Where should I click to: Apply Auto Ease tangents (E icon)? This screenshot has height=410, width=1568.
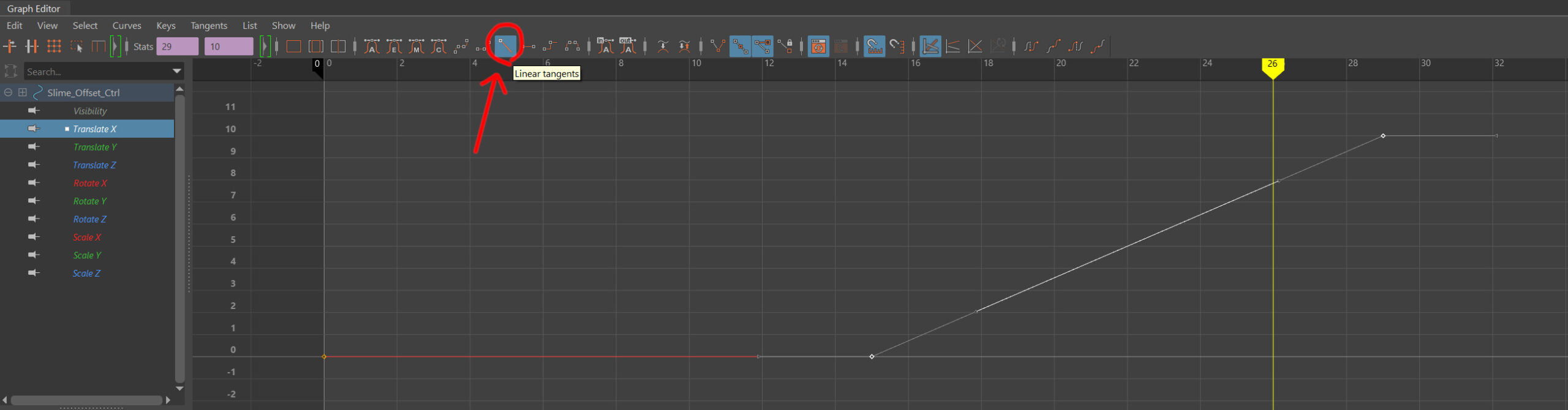click(x=394, y=46)
